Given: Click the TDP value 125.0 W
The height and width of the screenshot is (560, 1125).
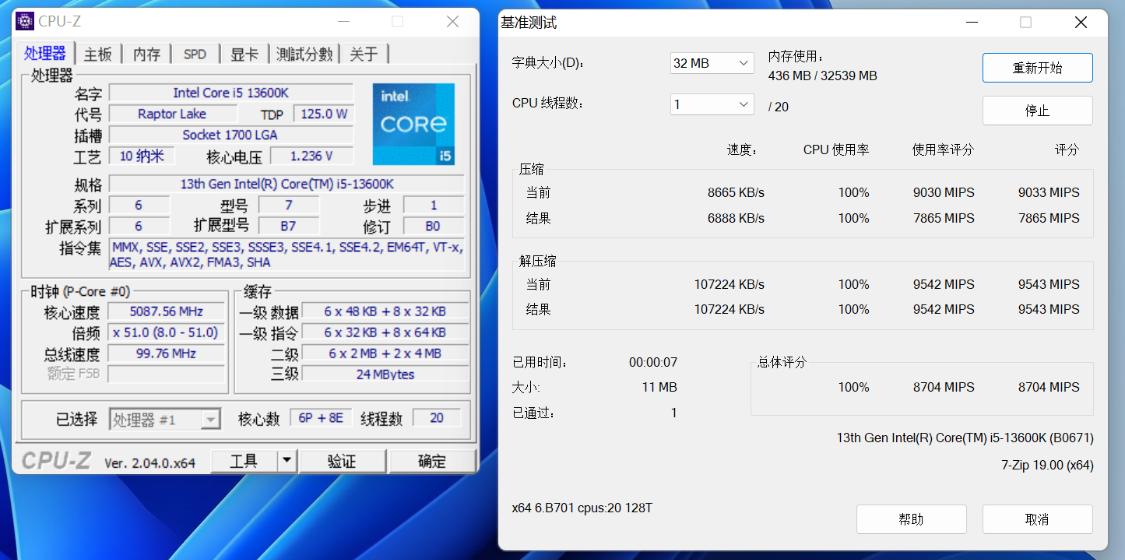Looking at the screenshot, I should (324, 114).
